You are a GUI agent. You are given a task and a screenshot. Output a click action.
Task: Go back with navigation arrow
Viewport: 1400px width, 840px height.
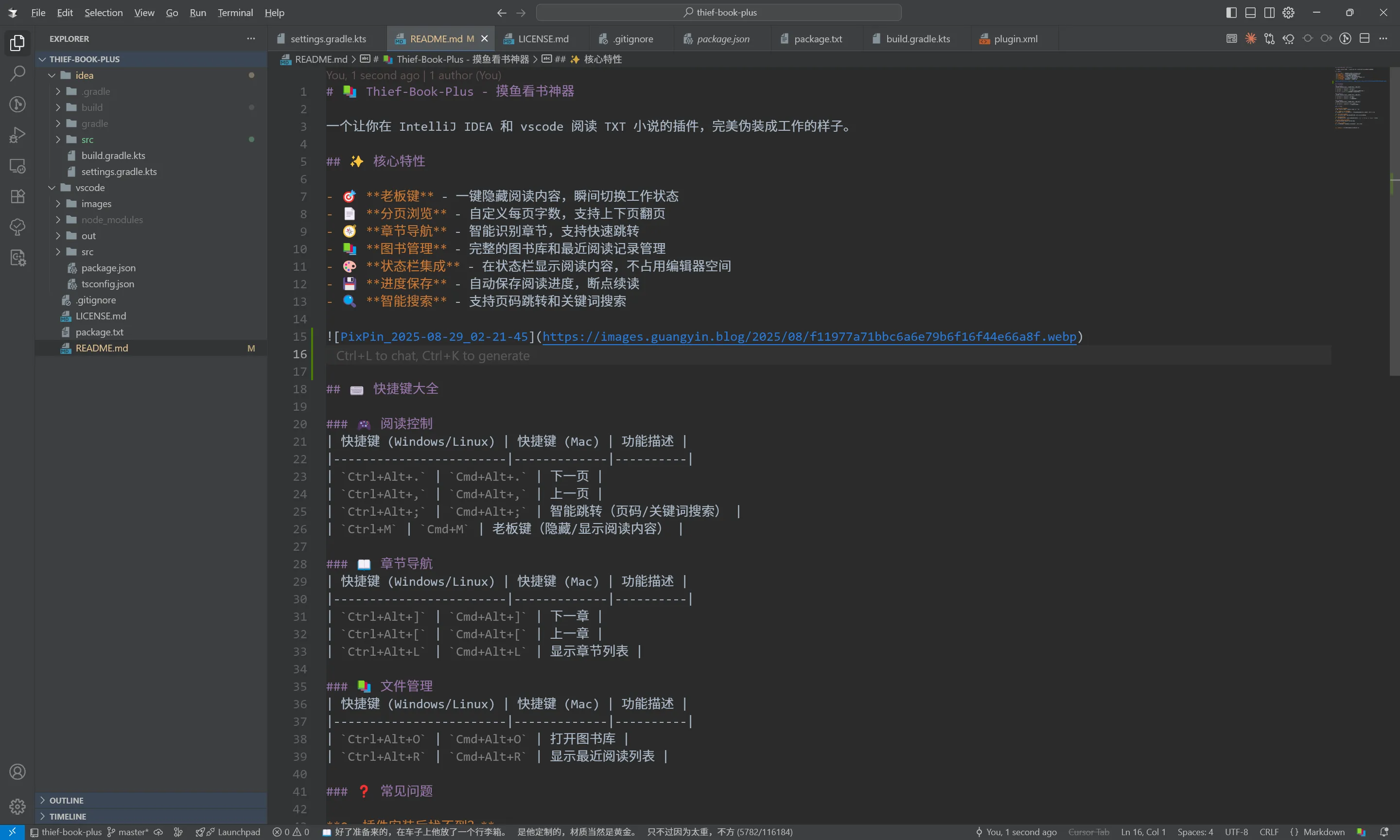coord(502,13)
